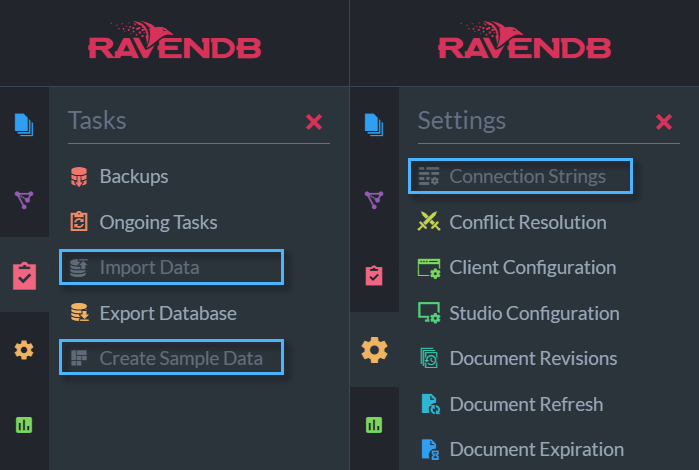Click the Ongoing Tasks clipboard icon

point(79,222)
